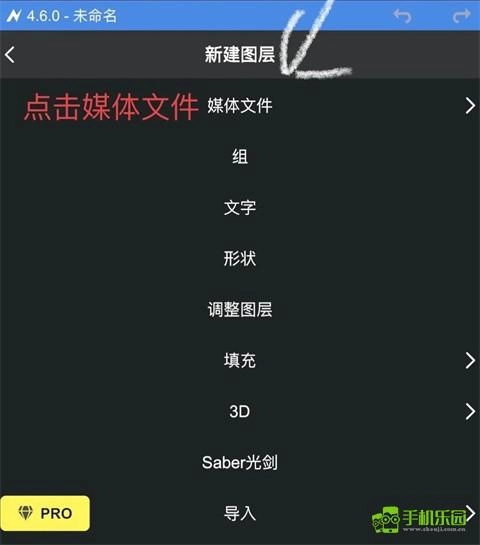Expand the 填充 submenu chevron
Image resolution: width=480 pixels, height=545 pixels.
pyautogui.click(x=470, y=360)
